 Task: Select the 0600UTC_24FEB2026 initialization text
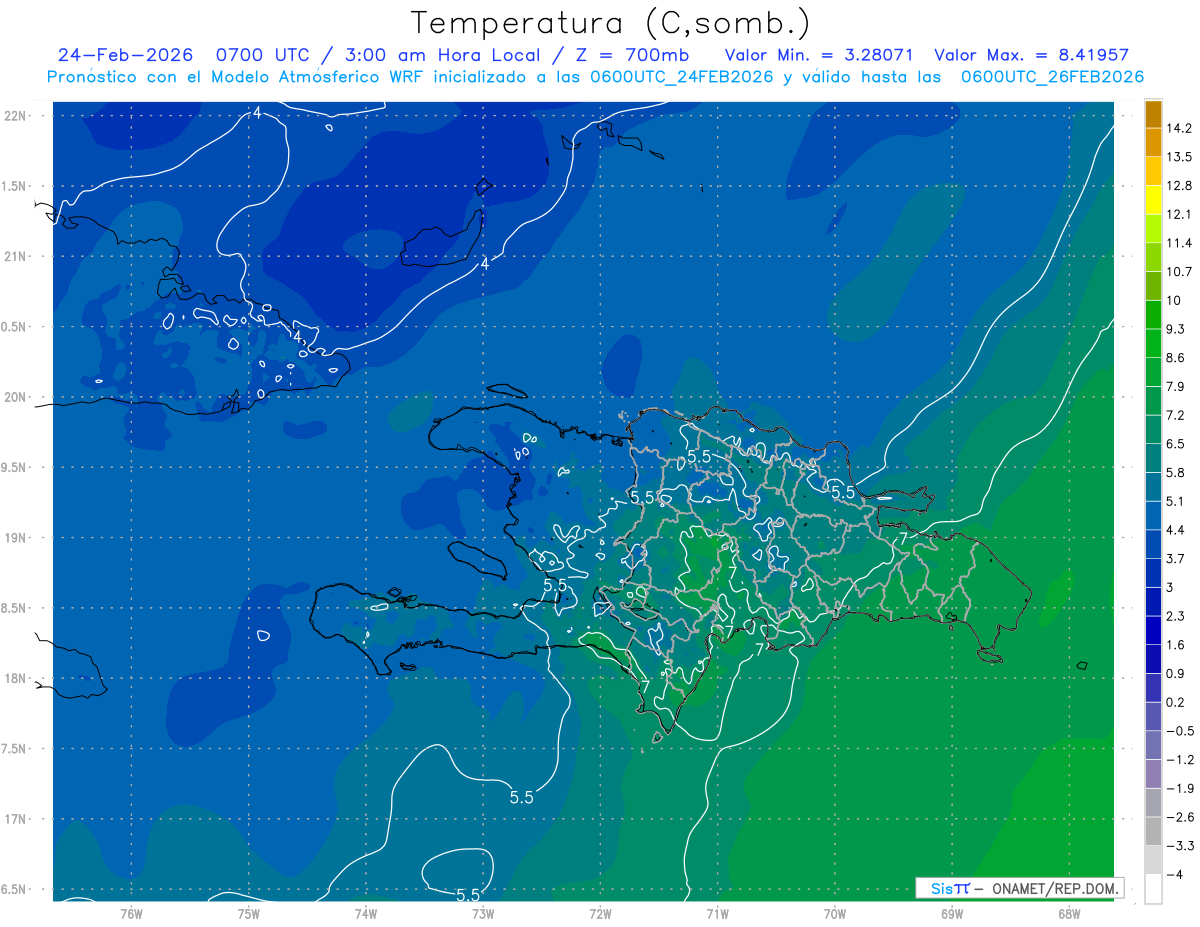click(681, 77)
